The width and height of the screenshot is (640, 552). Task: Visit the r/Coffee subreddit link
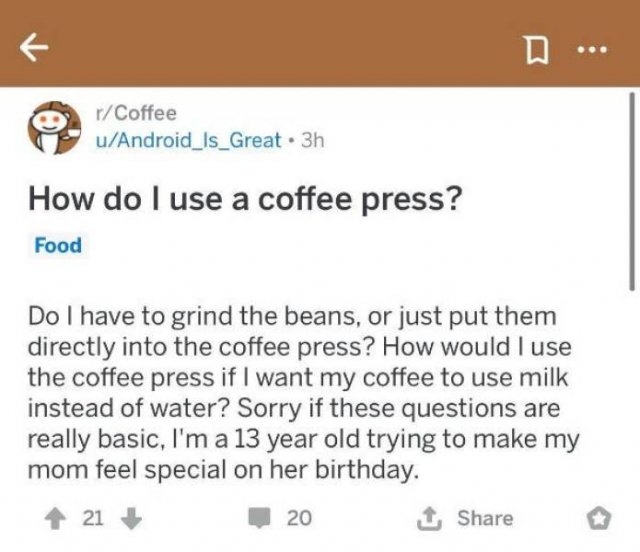136,113
